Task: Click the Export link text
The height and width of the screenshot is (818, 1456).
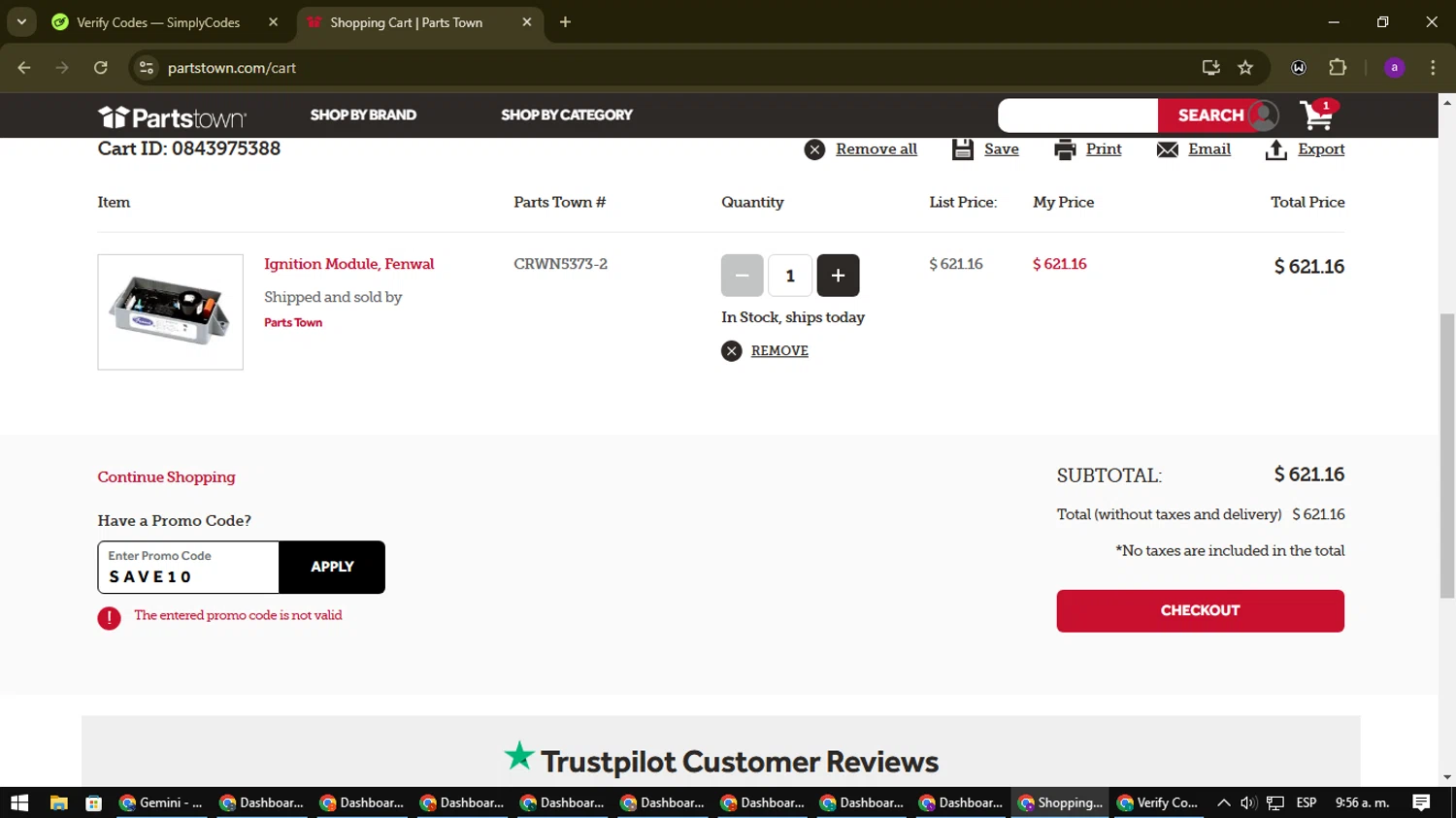Action: [1321, 149]
